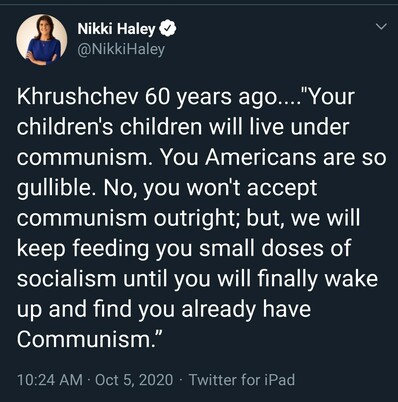This screenshot has width=398, height=402.
Task: Click the word socialism in the tweet
Action: click(67, 279)
